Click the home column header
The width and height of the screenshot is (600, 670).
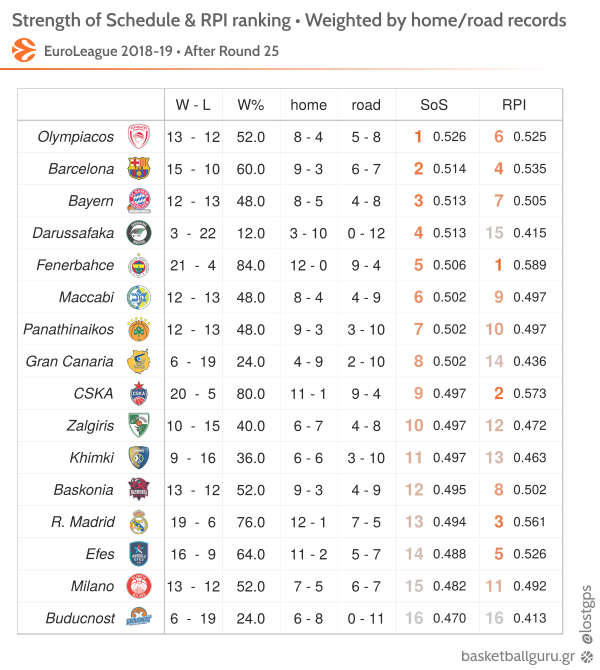[308, 105]
